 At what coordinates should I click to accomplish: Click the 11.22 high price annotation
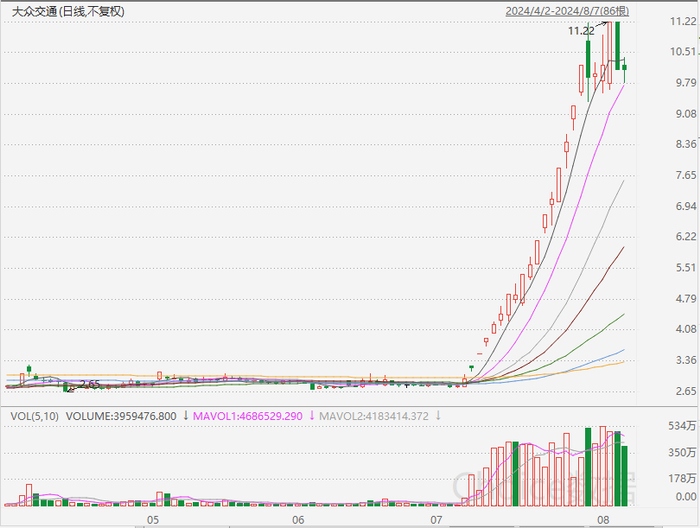[x=581, y=31]
